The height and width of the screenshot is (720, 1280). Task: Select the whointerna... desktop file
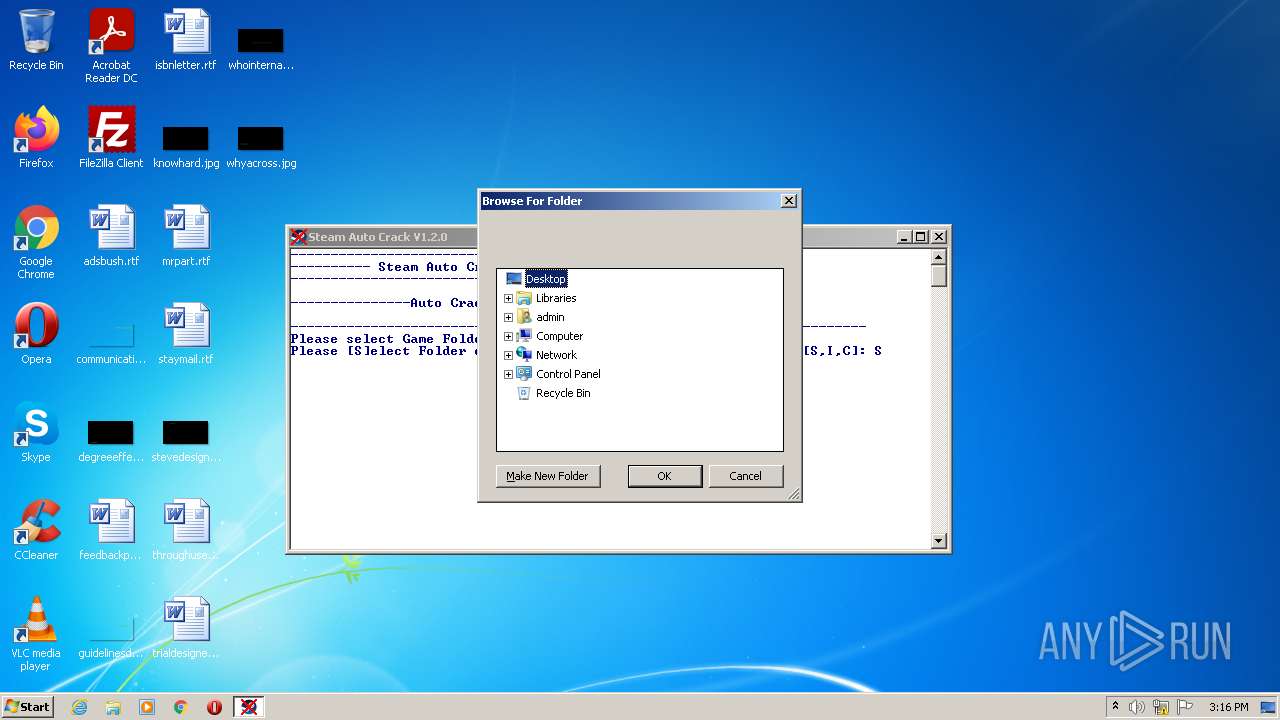261,46
